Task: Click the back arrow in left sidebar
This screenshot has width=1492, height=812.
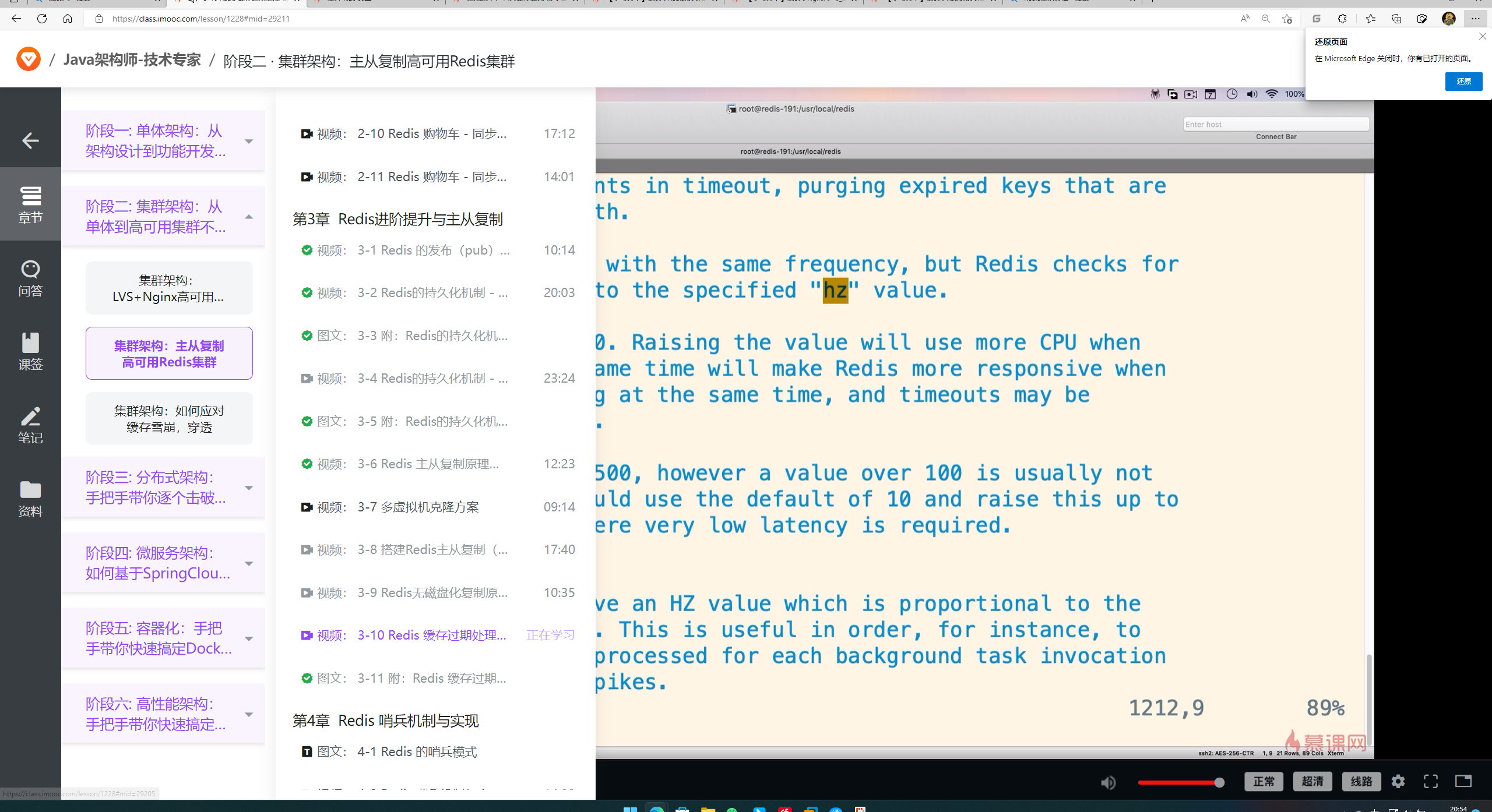Action: (x=30, y=140)
